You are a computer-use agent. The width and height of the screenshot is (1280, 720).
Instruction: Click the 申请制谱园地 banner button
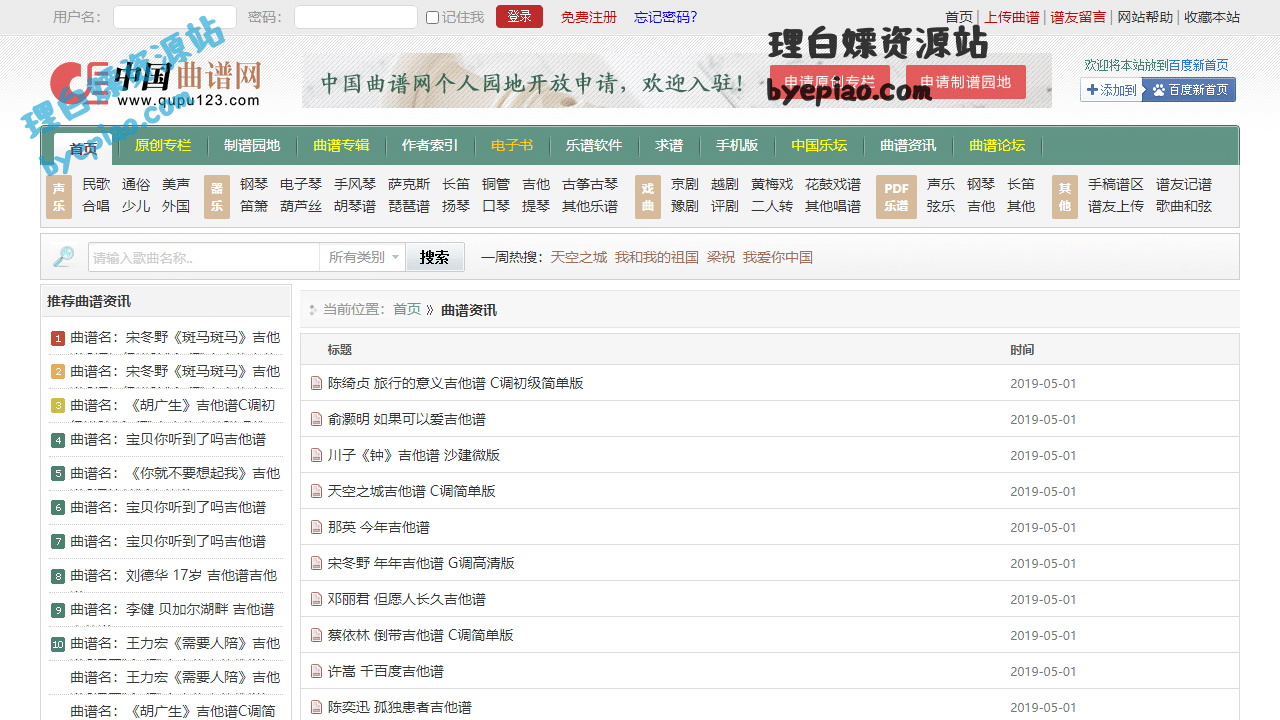coord(965,82)
